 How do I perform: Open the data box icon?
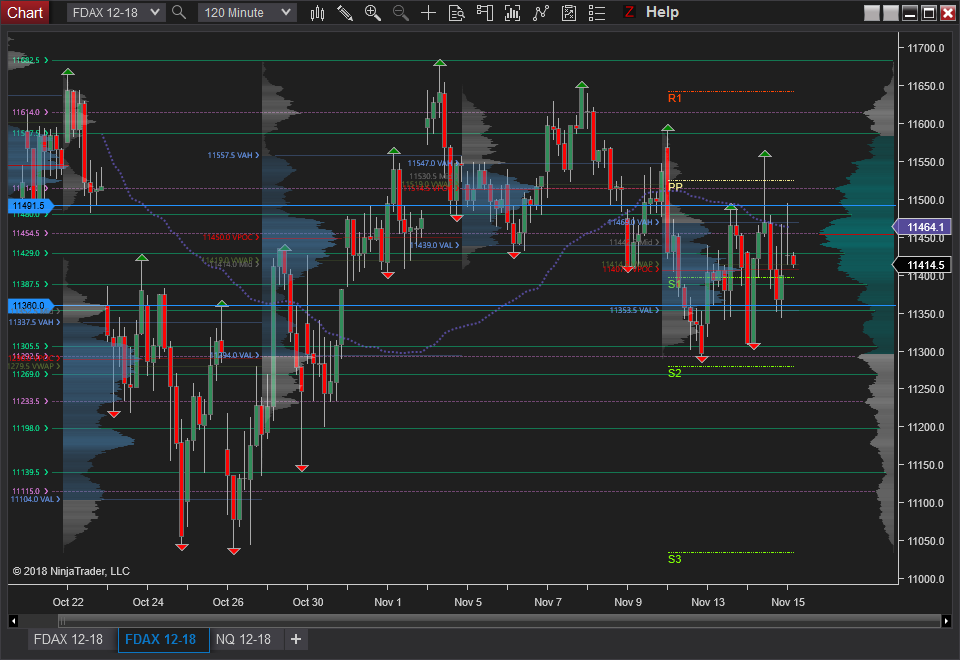[457, 13]
